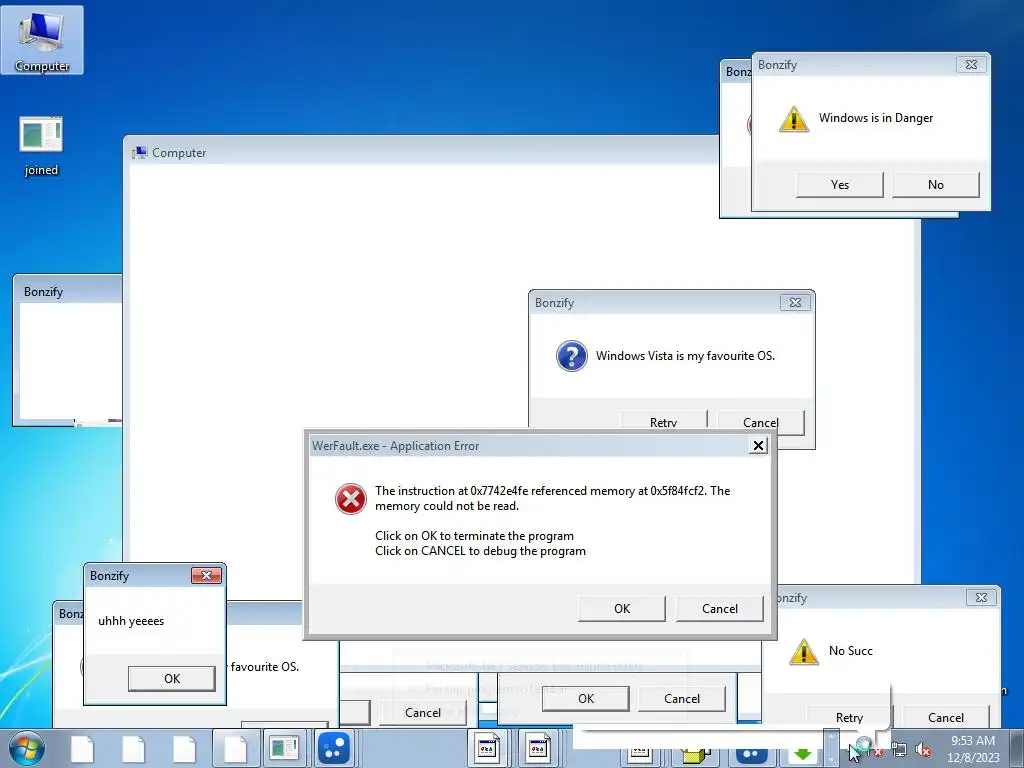
Task: Click Cancel in the No Succ dialog
Action: [946, 717]
